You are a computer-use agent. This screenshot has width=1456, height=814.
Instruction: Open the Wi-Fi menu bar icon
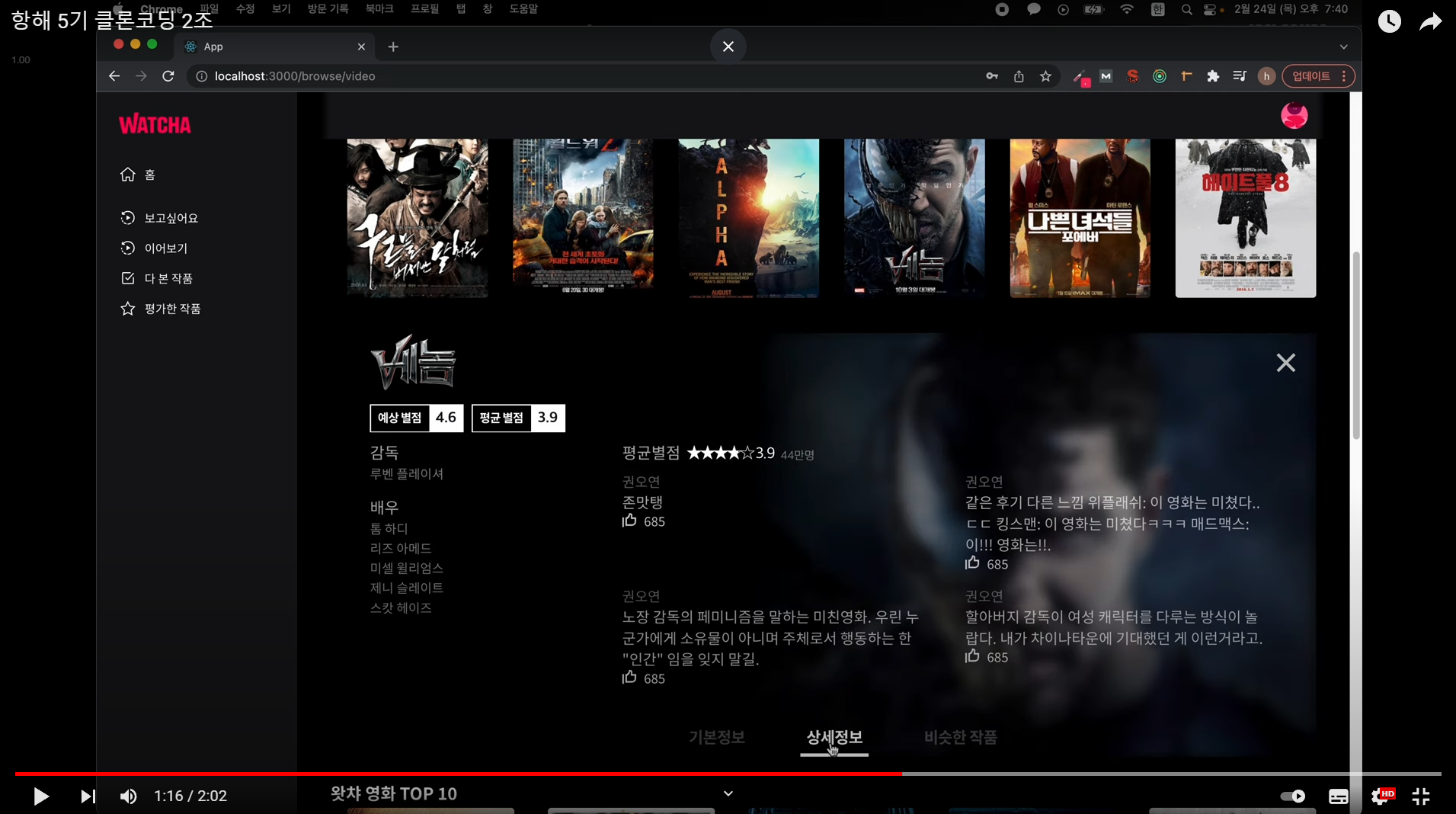[x=1126, y=10]
